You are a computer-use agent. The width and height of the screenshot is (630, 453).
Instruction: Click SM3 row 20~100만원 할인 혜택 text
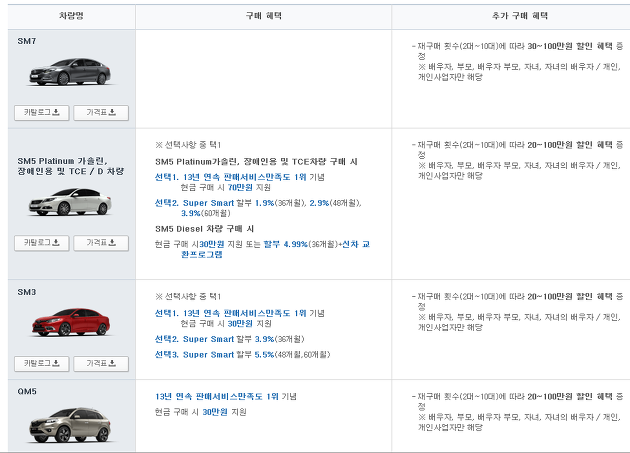point(570,297)
